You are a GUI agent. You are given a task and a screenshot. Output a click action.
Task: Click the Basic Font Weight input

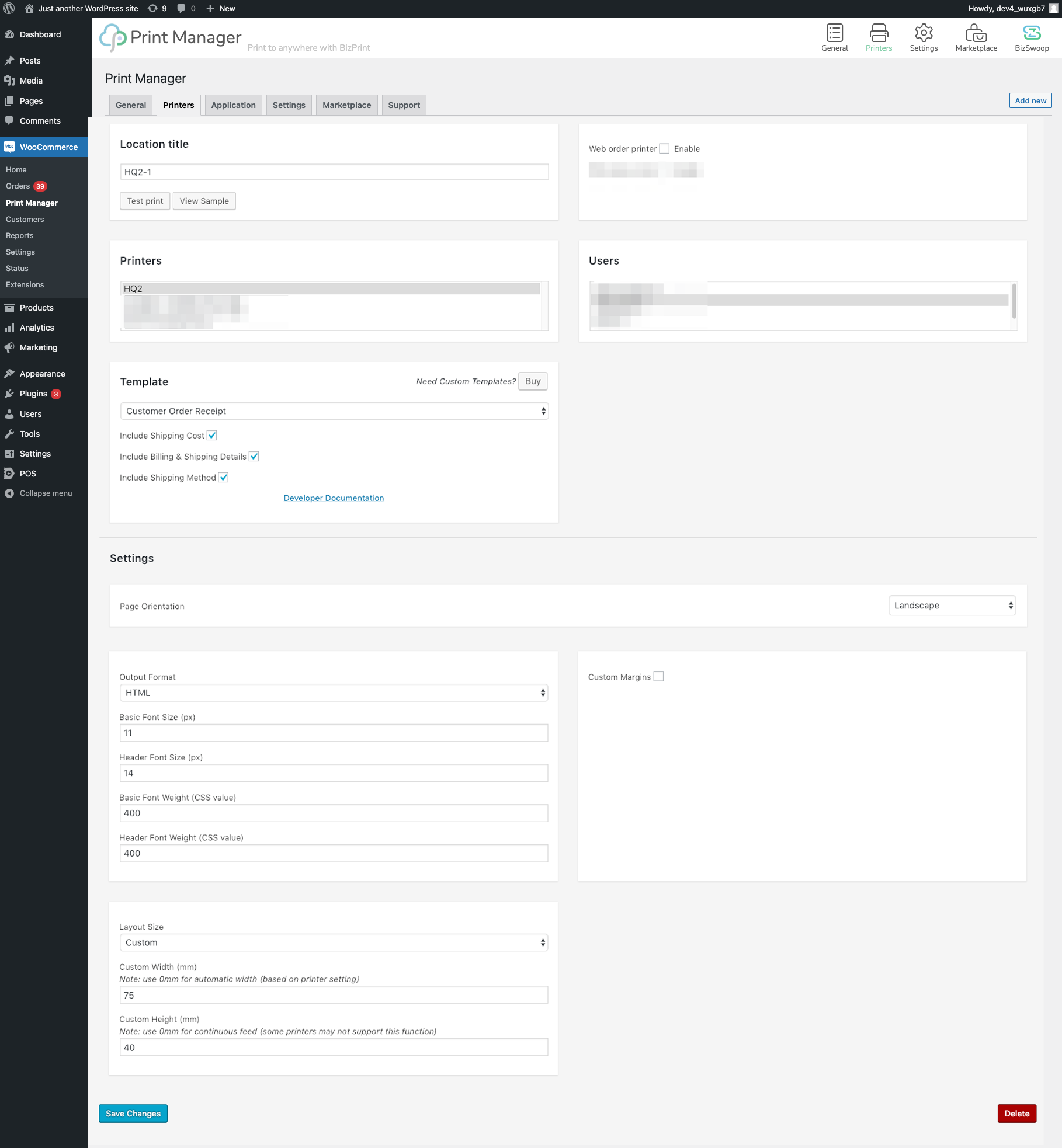tap(334, 813)
